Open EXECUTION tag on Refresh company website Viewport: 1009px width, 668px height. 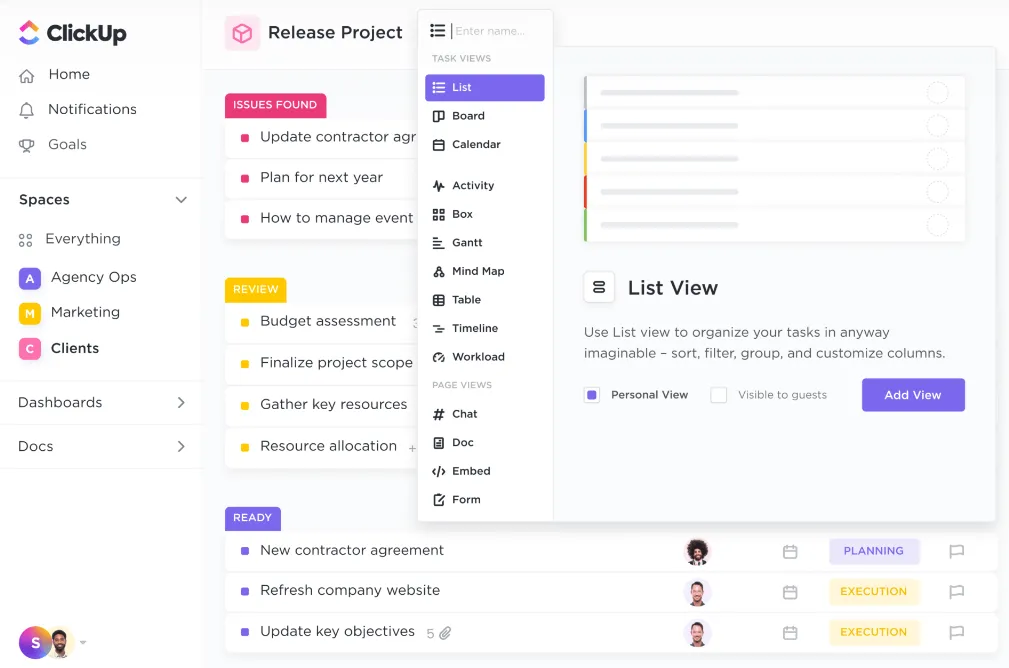point(874,592)
